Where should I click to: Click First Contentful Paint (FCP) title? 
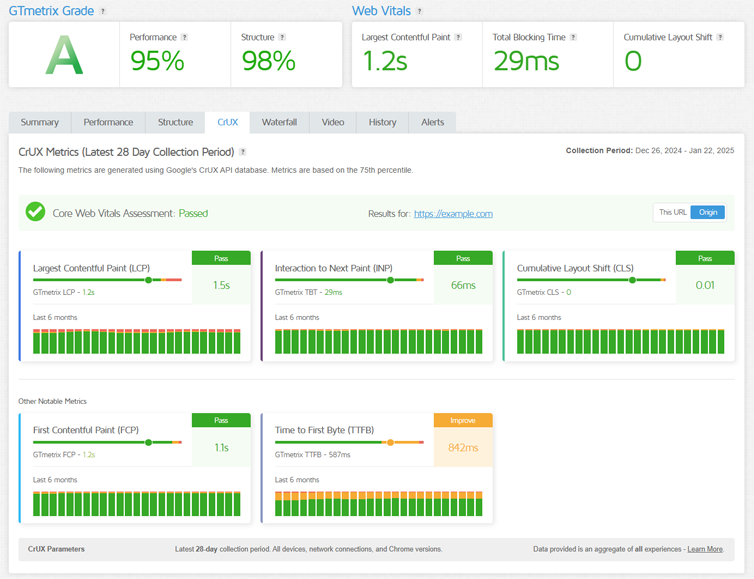point(86,430)
